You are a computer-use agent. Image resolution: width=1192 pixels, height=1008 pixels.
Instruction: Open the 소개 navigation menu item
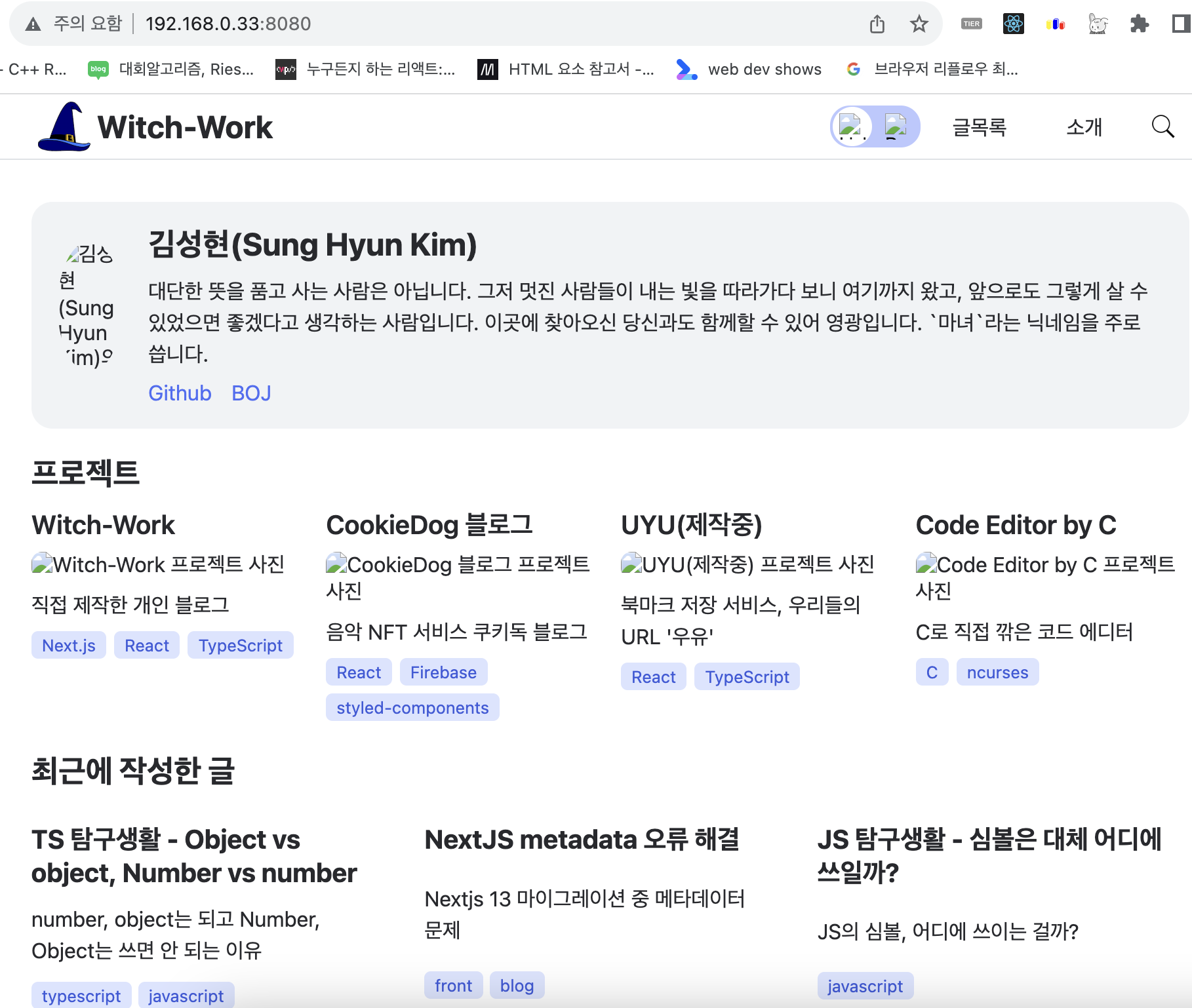pos(1084,127)
